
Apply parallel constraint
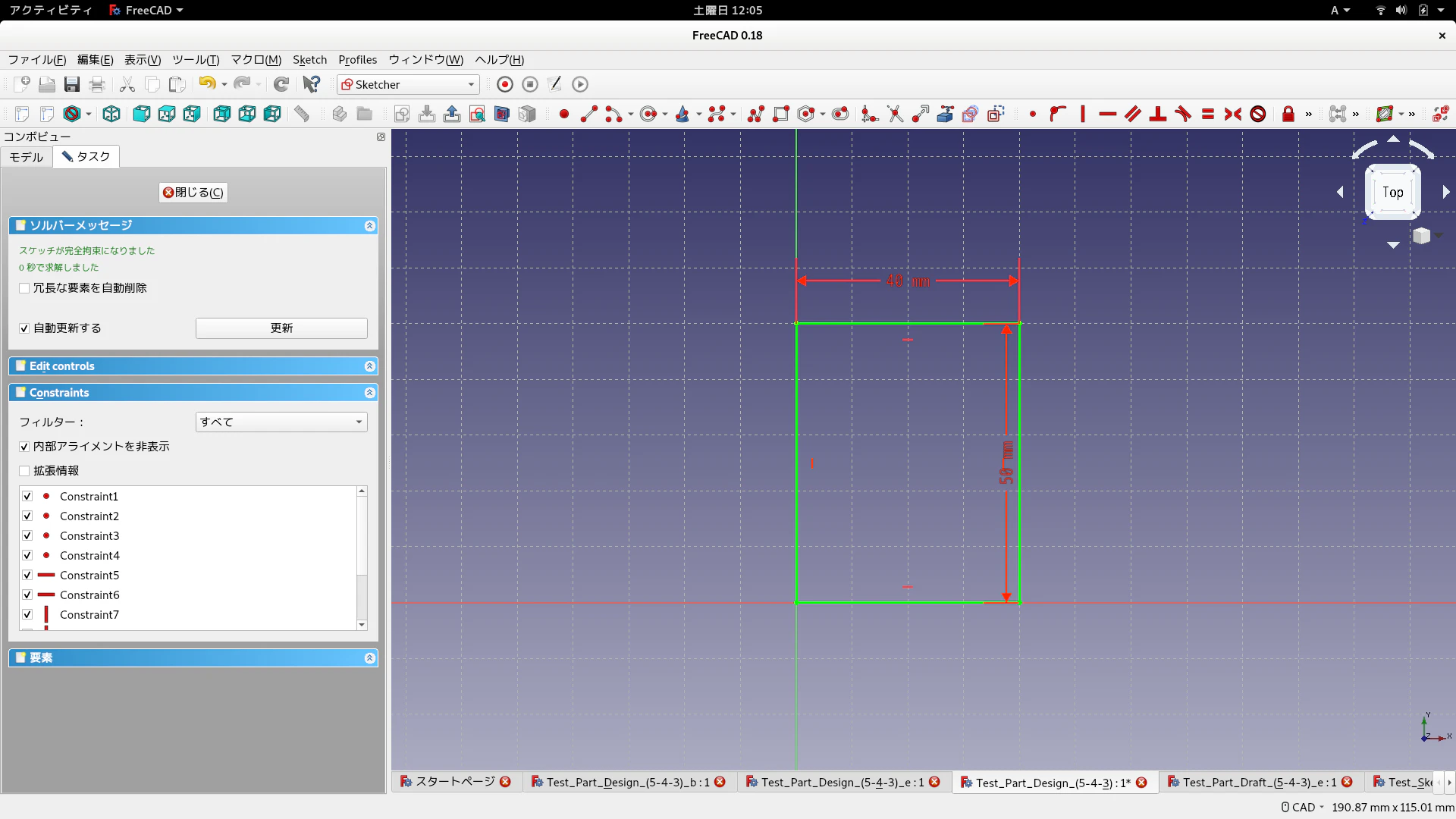tap(1133, 114)
